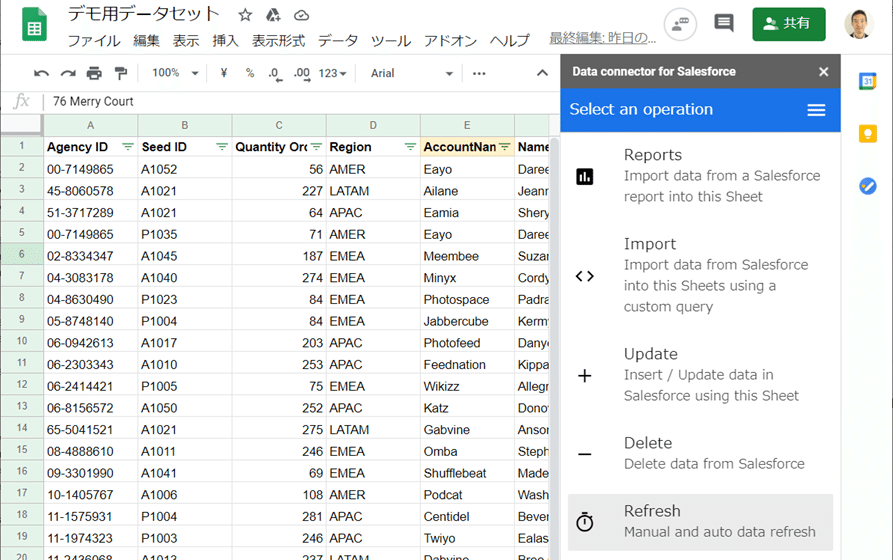Image resolution: width=893 pixels, height=560 pixels.
Task: Open the 123 number format dropdown
Action: click(332, 73)
